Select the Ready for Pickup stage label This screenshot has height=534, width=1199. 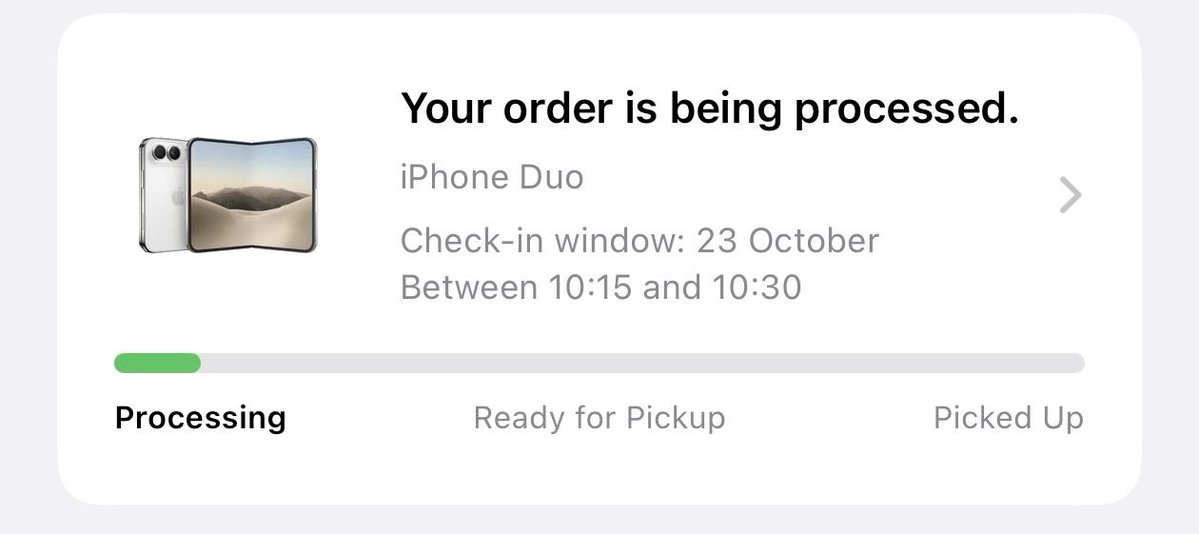coord(600,418)
